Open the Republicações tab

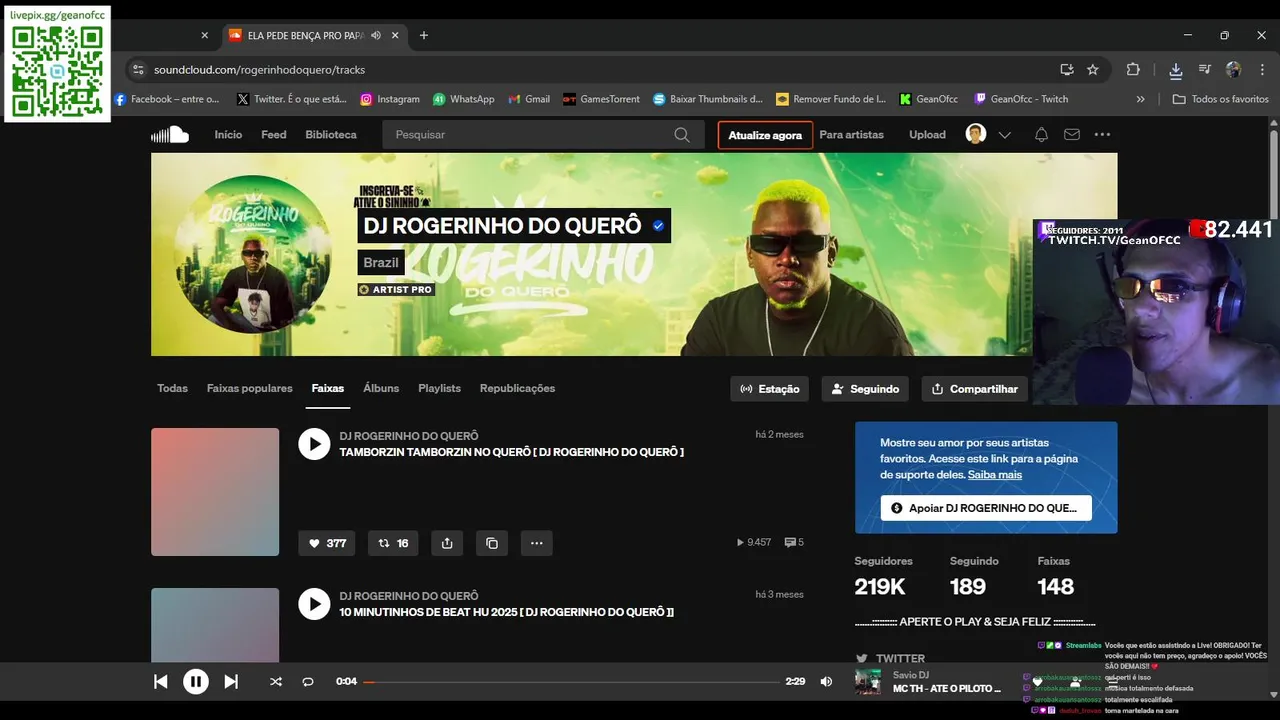pos(517,388)
